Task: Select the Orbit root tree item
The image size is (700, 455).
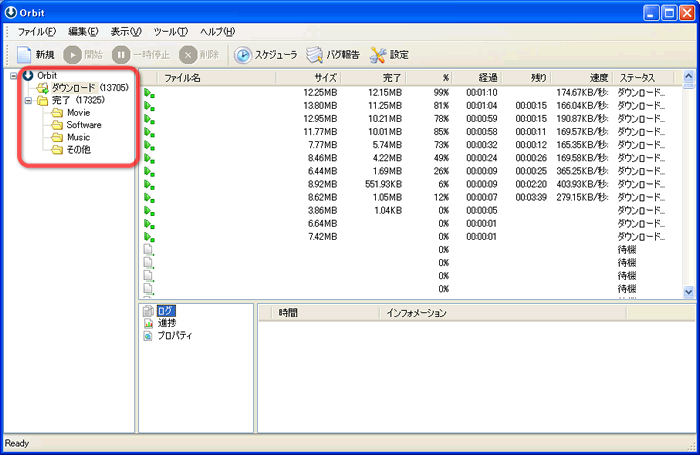Action: [x=47, y=75]
